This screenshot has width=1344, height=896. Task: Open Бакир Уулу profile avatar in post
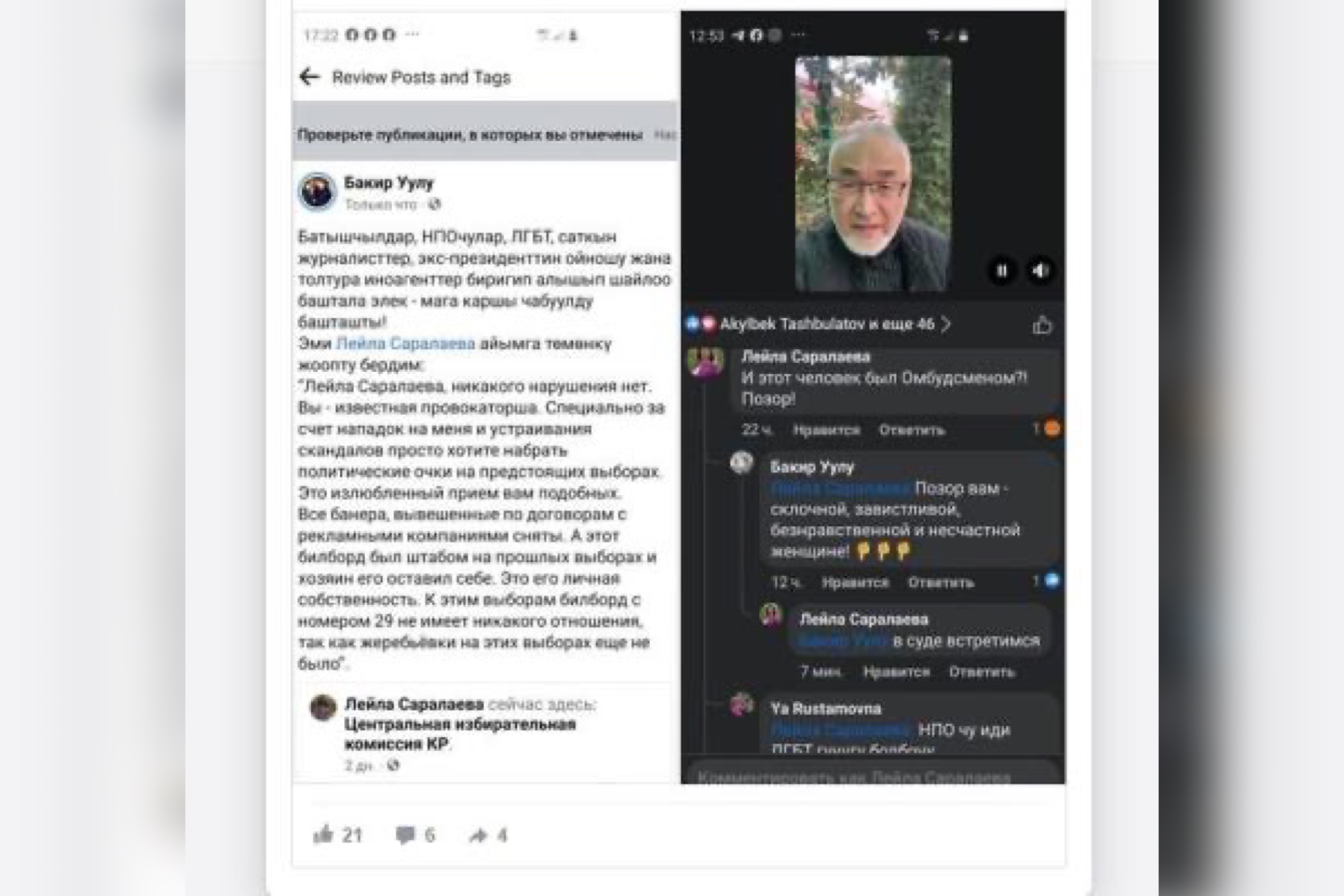coord(317,192)
